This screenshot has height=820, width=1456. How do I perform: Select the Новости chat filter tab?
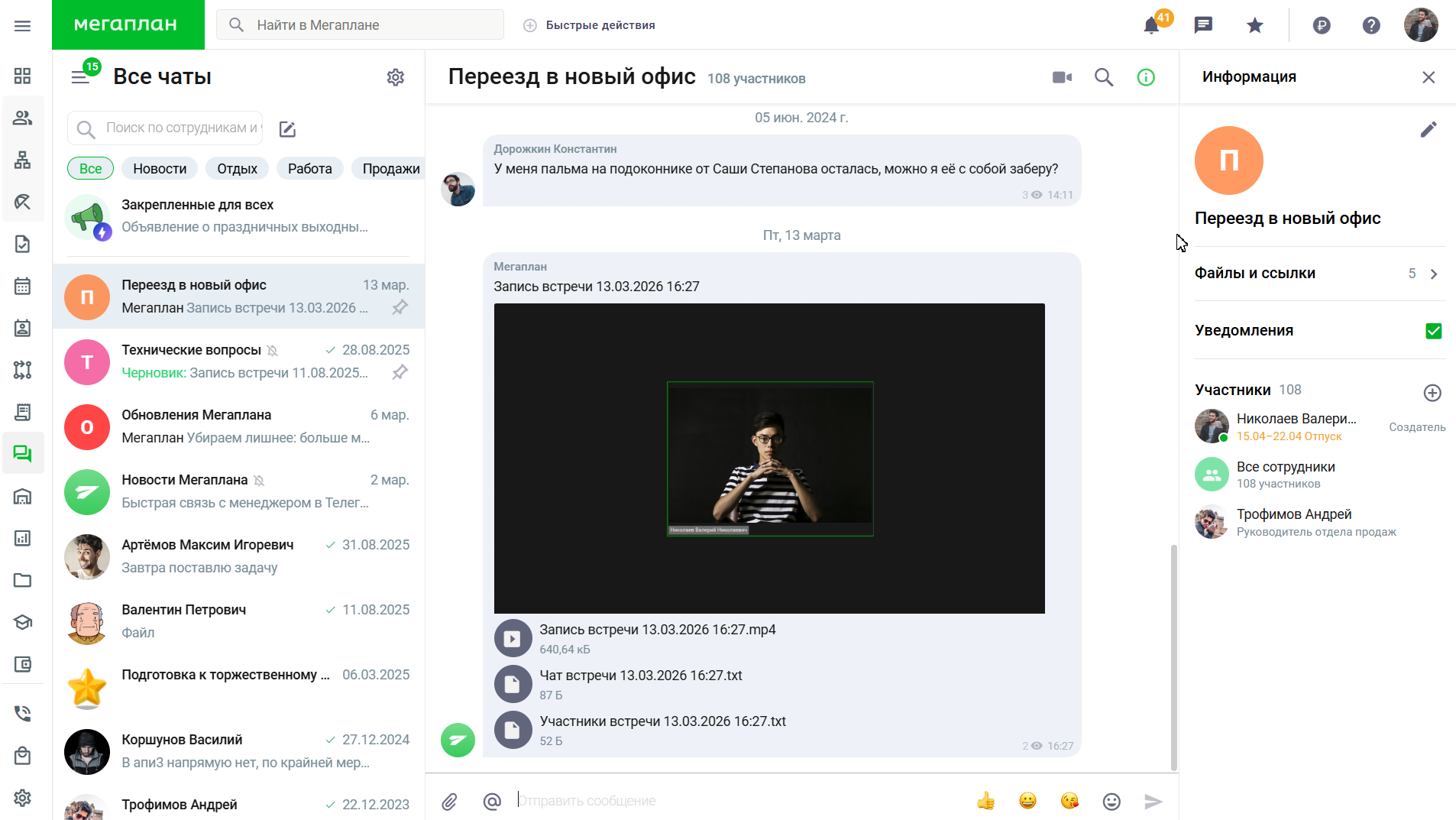tap(160, 169)
